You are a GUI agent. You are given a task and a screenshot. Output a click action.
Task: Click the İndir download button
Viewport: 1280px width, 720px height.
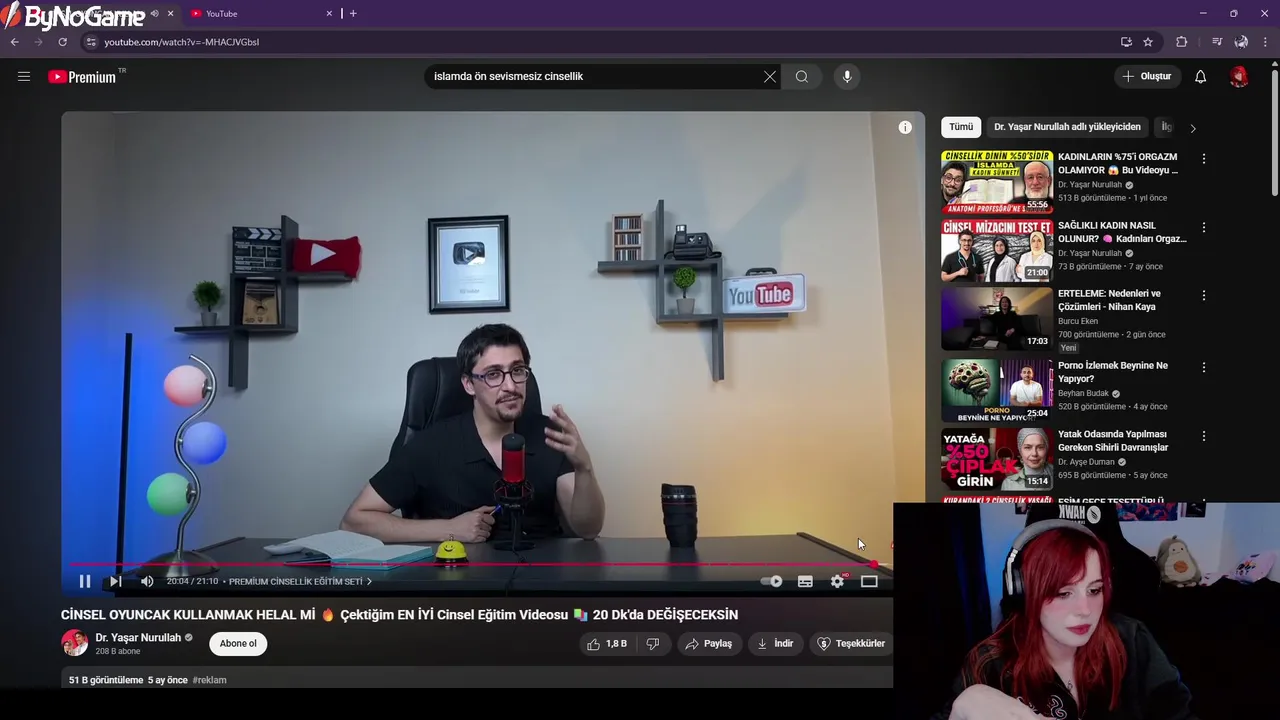click(775, 644)
